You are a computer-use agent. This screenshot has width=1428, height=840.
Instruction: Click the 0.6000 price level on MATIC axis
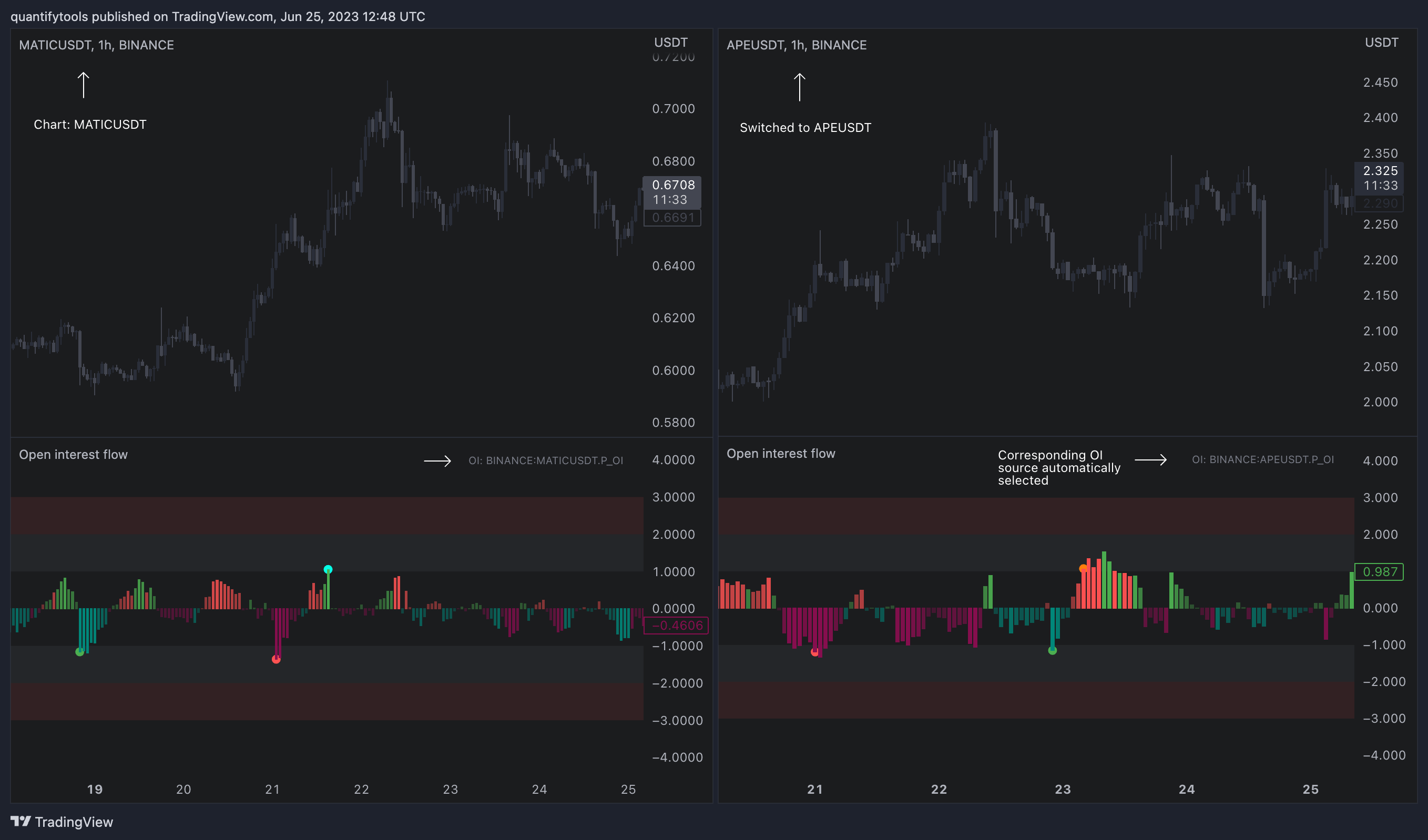(673, 370)
